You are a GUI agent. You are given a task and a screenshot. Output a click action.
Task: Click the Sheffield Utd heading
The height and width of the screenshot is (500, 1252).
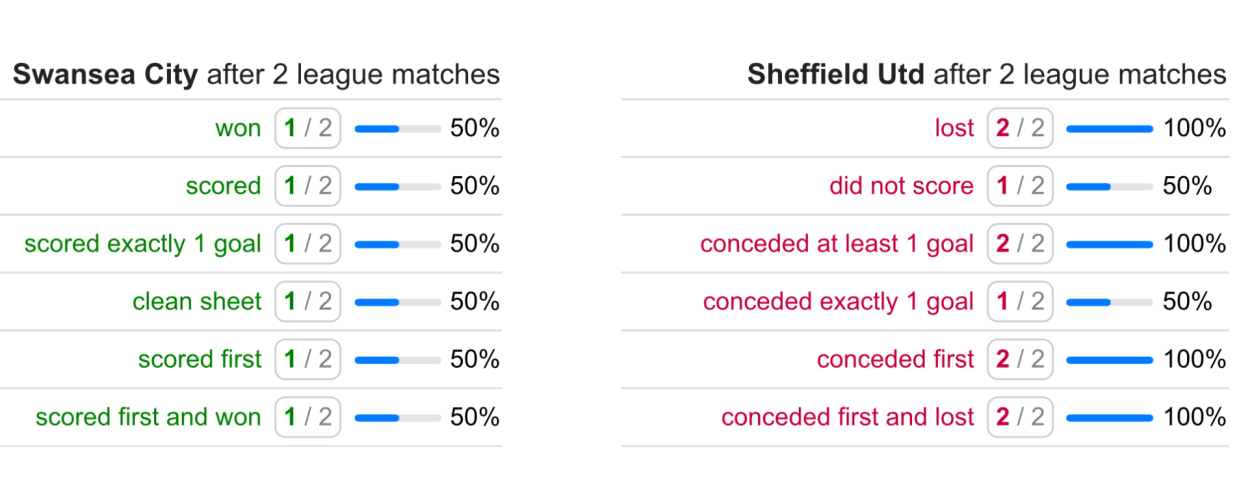(836, 75)
